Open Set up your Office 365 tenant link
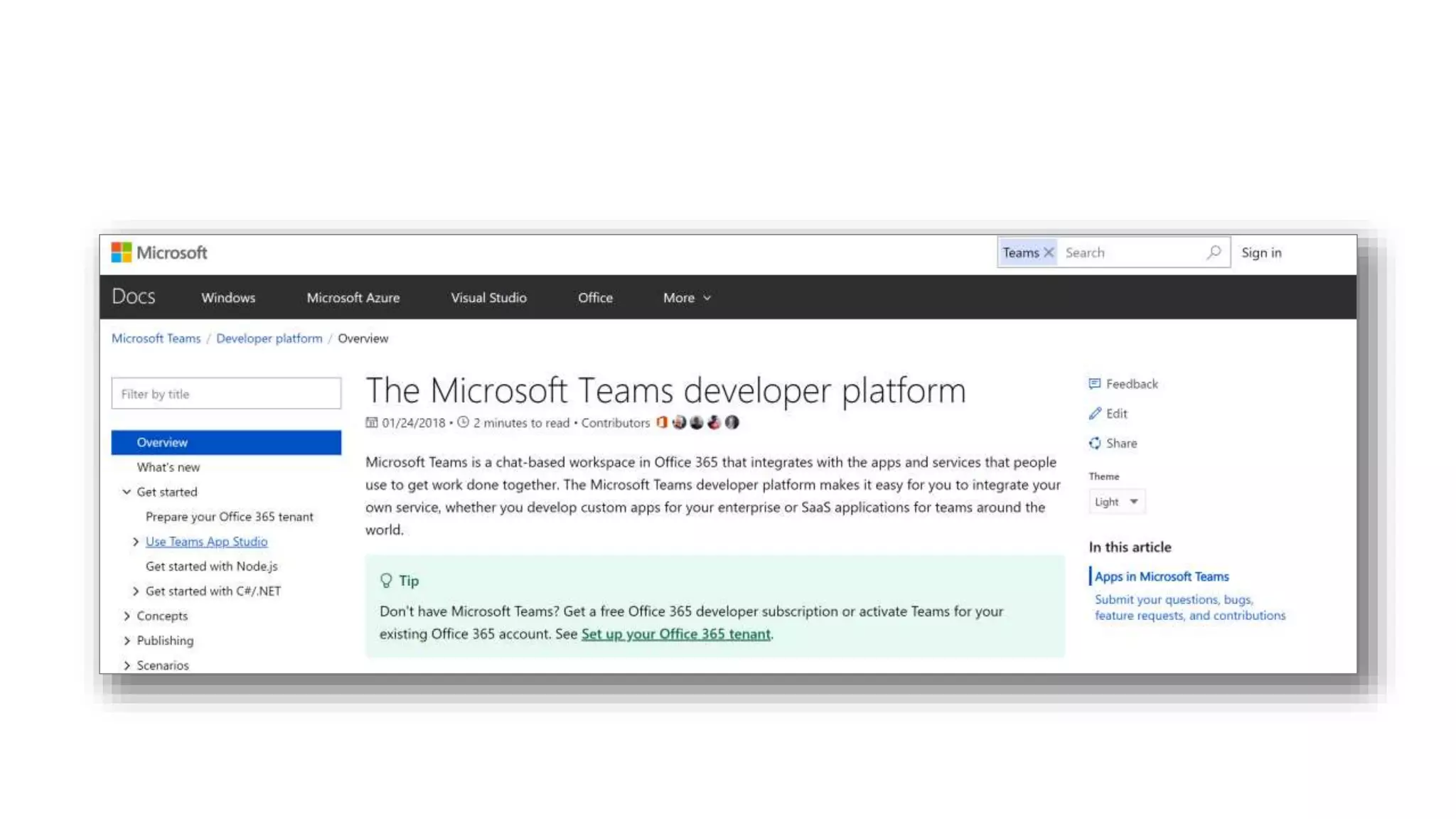The image size is (1456, 819). click(x=676, y=634)
